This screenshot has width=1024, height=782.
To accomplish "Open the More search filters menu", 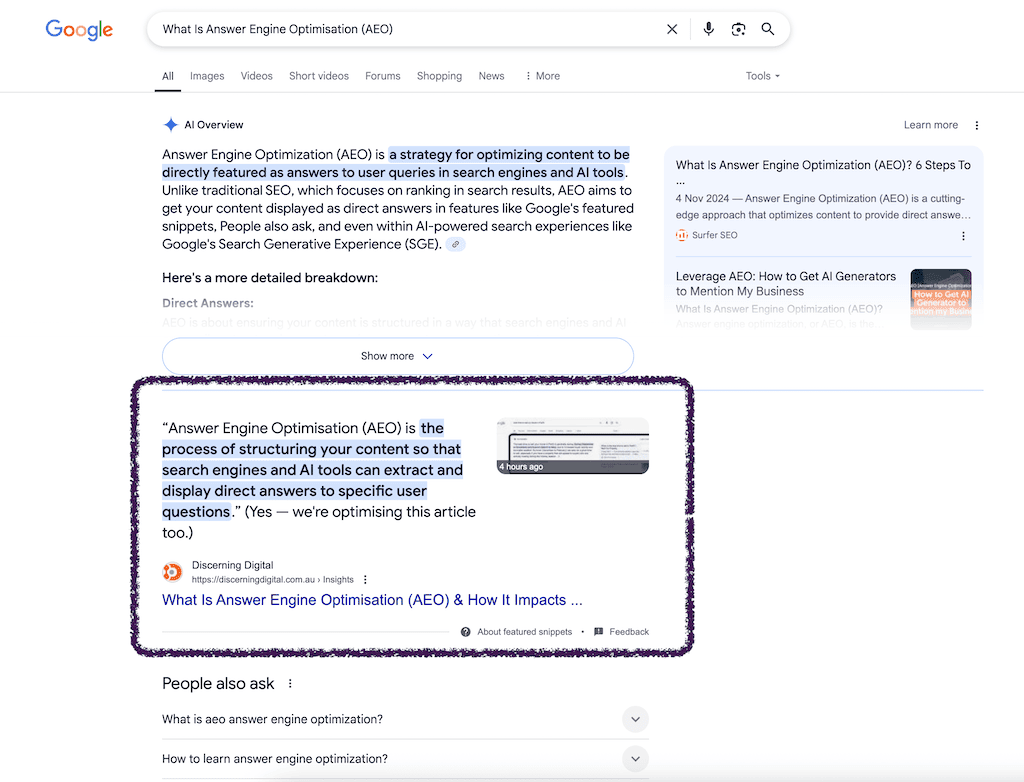I will tap(543, 76).
